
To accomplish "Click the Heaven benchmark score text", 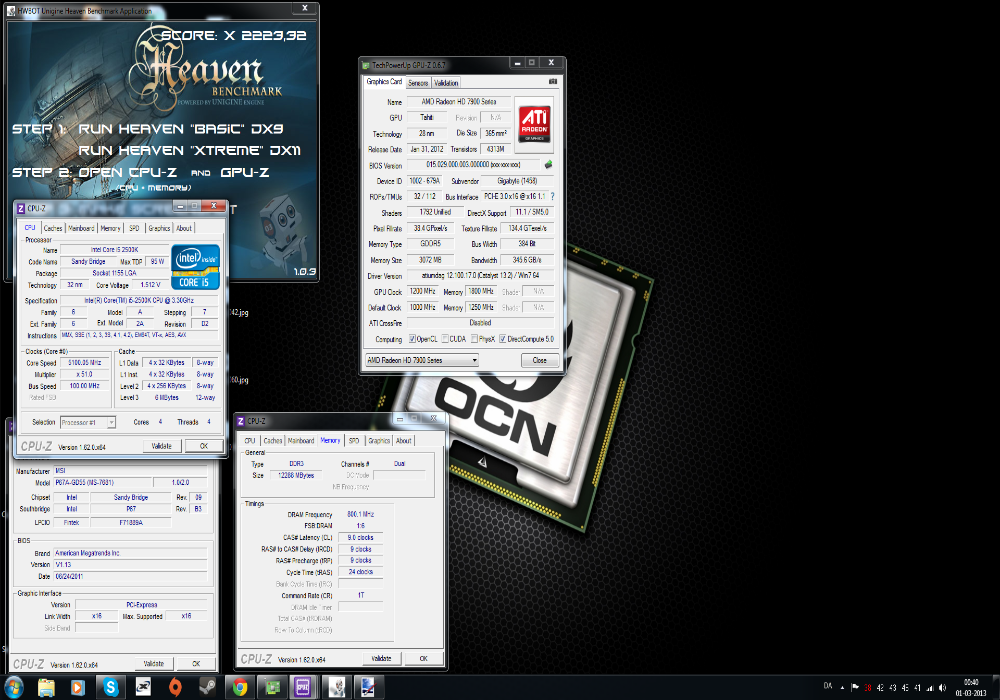I will pos(233,35).
